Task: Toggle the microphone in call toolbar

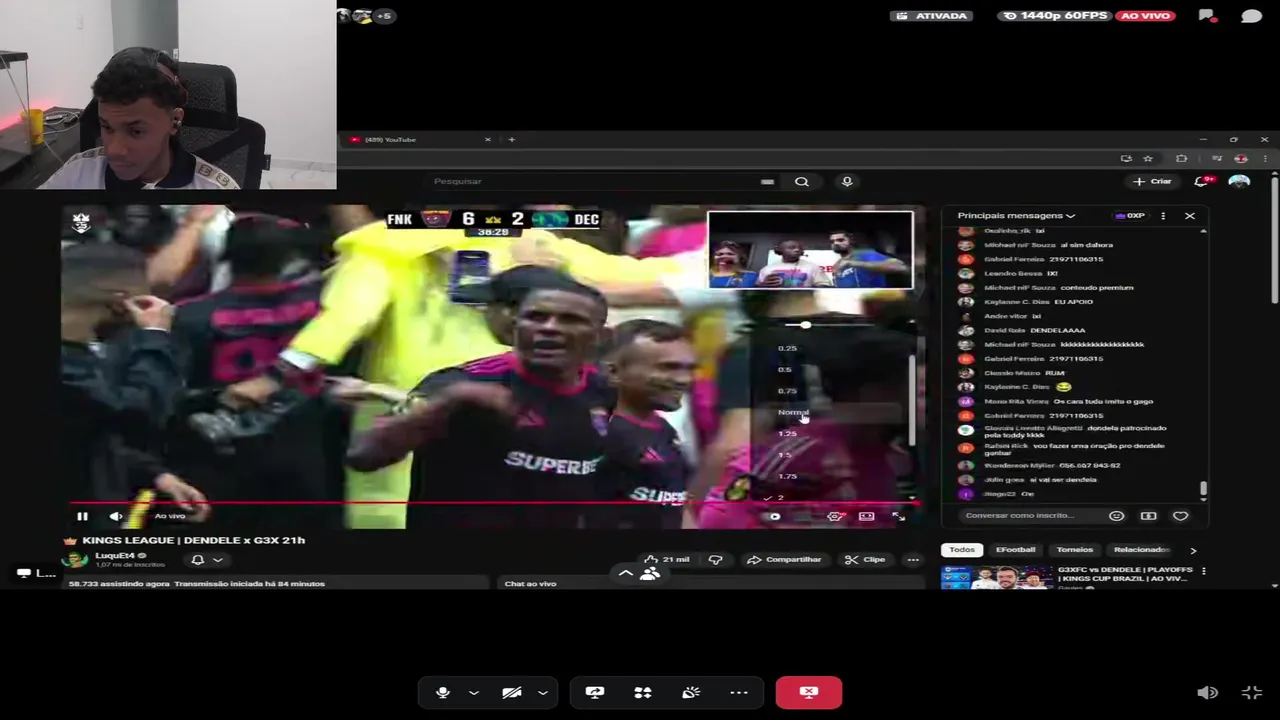Action: coord(443,692)
